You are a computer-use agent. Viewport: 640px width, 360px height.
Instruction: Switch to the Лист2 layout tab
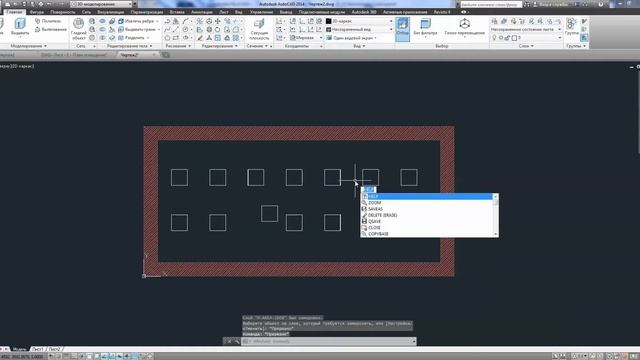[54, 349]
